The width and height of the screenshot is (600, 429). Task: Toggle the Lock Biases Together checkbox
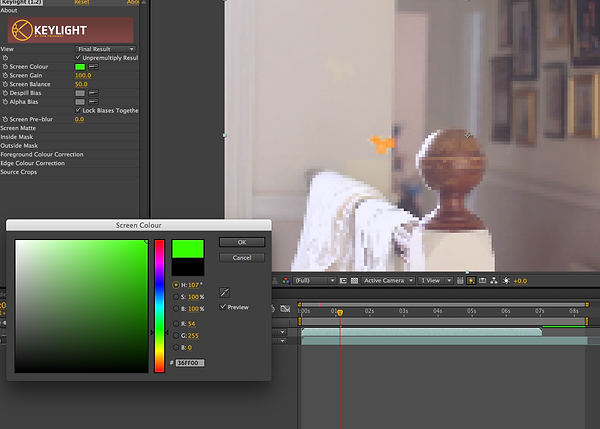coord(78,110)
